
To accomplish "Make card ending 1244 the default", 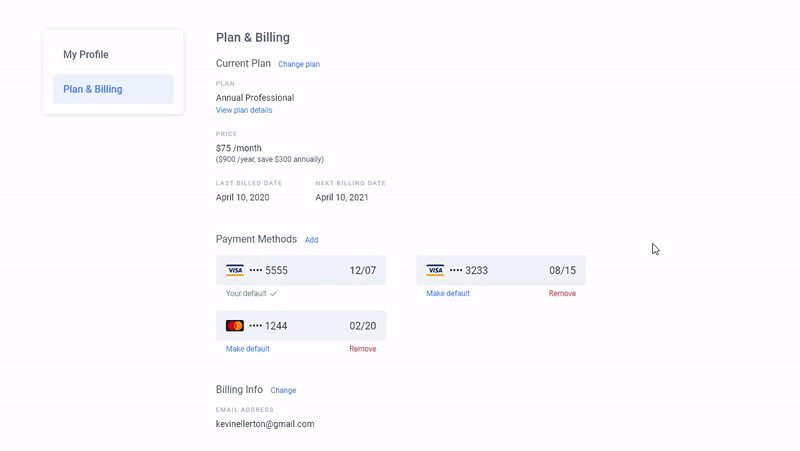I will pos(247,349).
